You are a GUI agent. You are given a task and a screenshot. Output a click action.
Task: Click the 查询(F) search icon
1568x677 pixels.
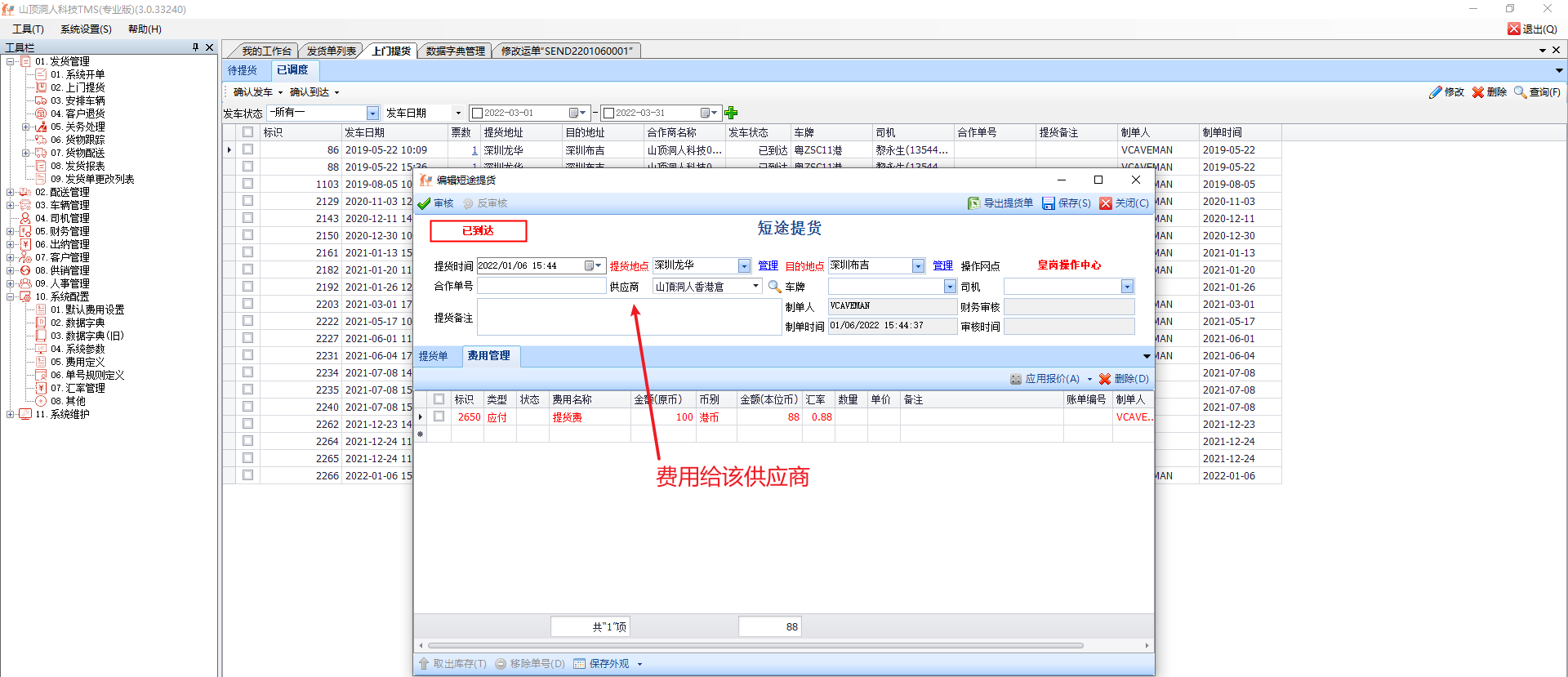click(1520, 92)
